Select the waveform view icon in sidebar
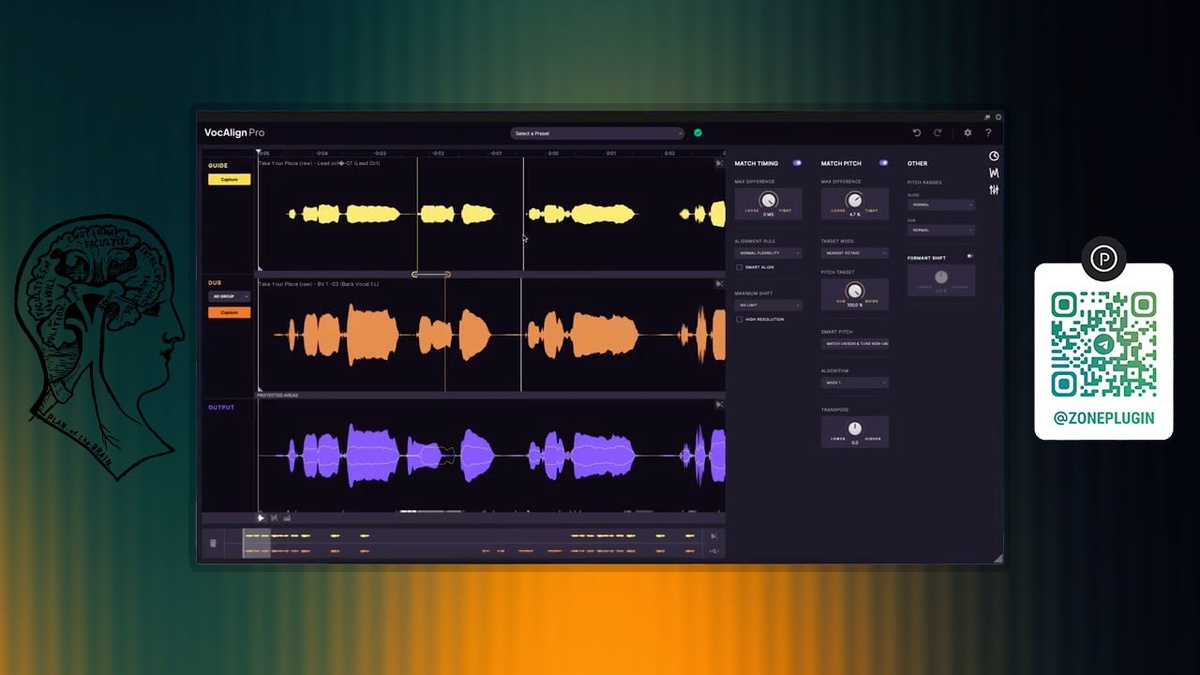Image resolution: width=1200 pixels, height=675 pixels. pos(994,173)
